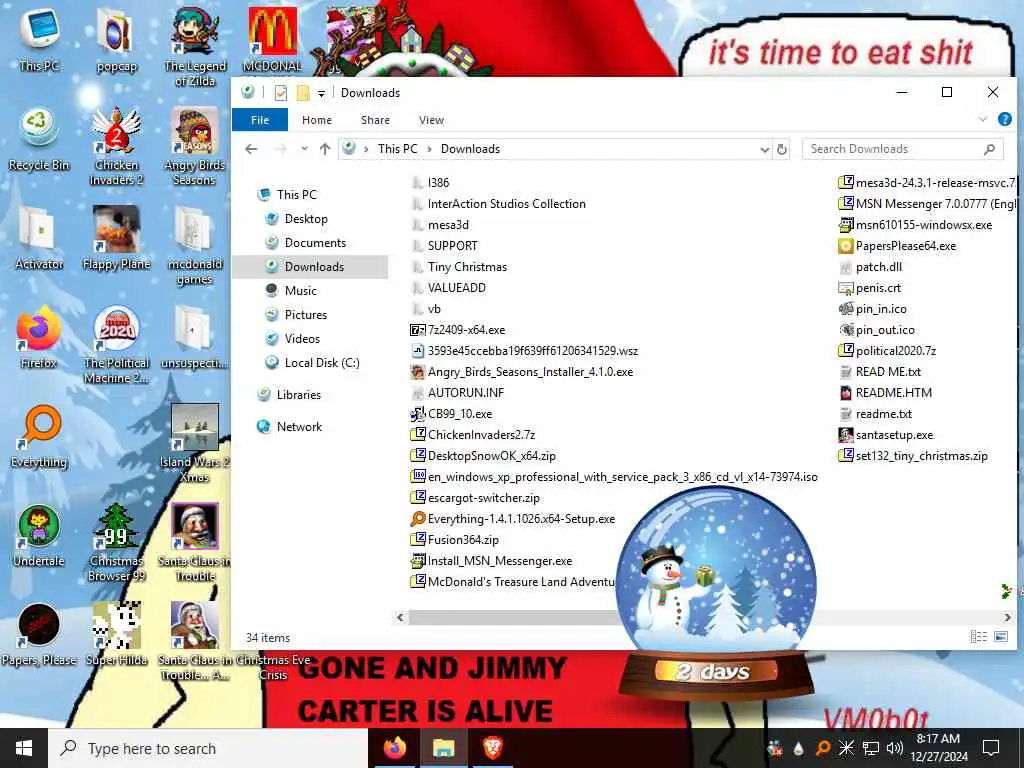Image resolution: width=1024 pixels, height=768 pixels.
Task: Open the Windows Start menu
Action: pos(24,748)
